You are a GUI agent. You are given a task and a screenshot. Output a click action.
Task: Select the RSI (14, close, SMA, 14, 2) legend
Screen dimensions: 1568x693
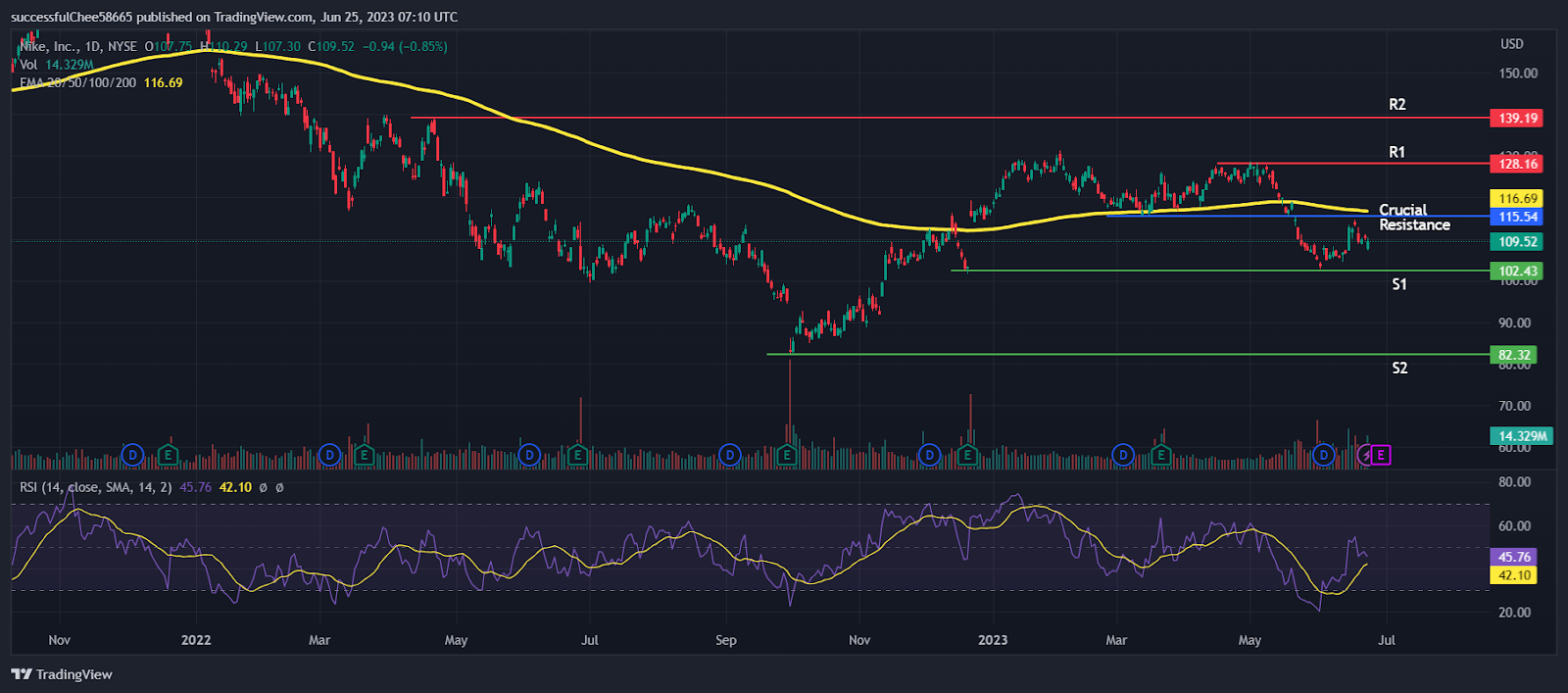pos(96,487)
